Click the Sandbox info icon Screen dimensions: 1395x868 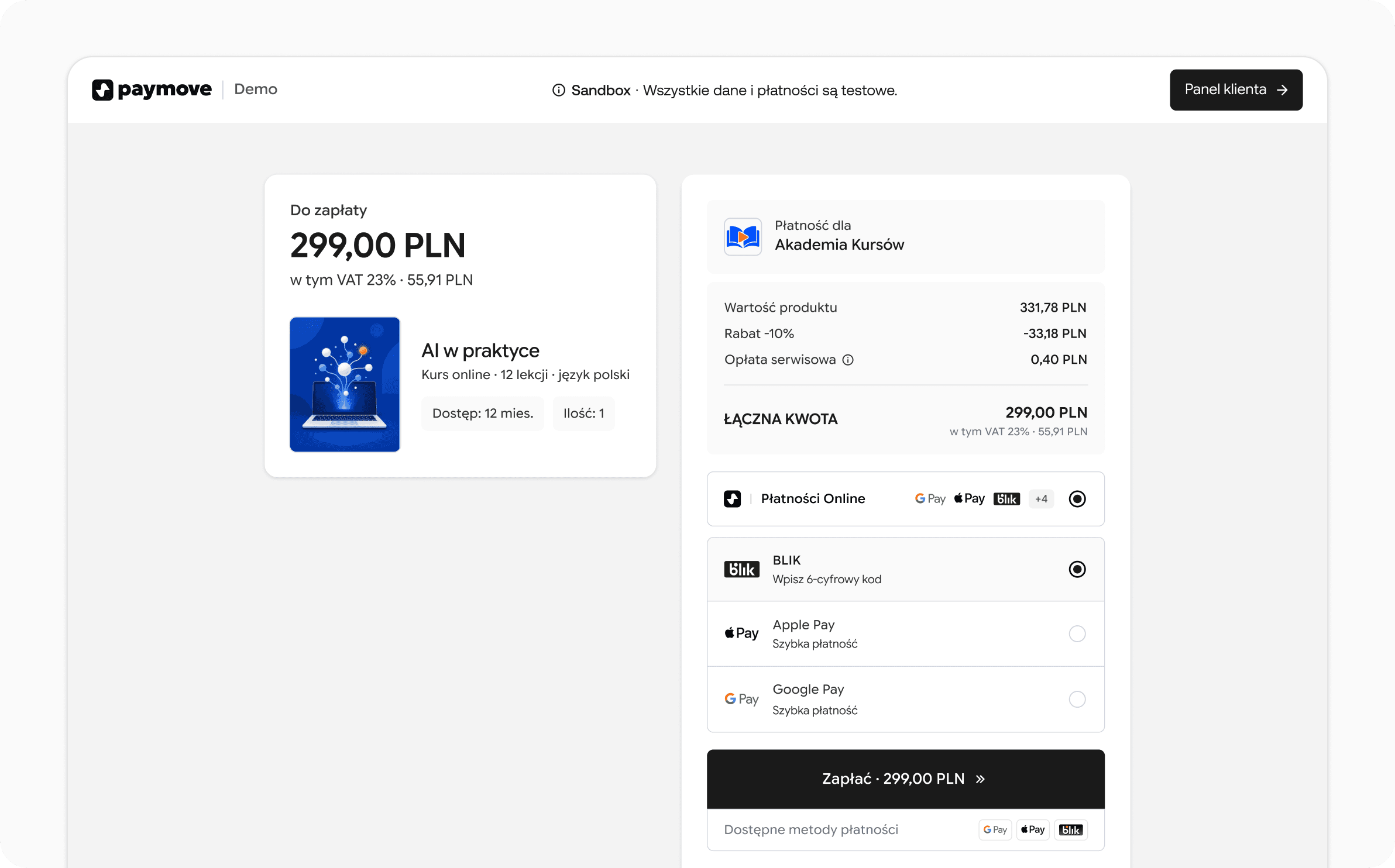[559, 90]
